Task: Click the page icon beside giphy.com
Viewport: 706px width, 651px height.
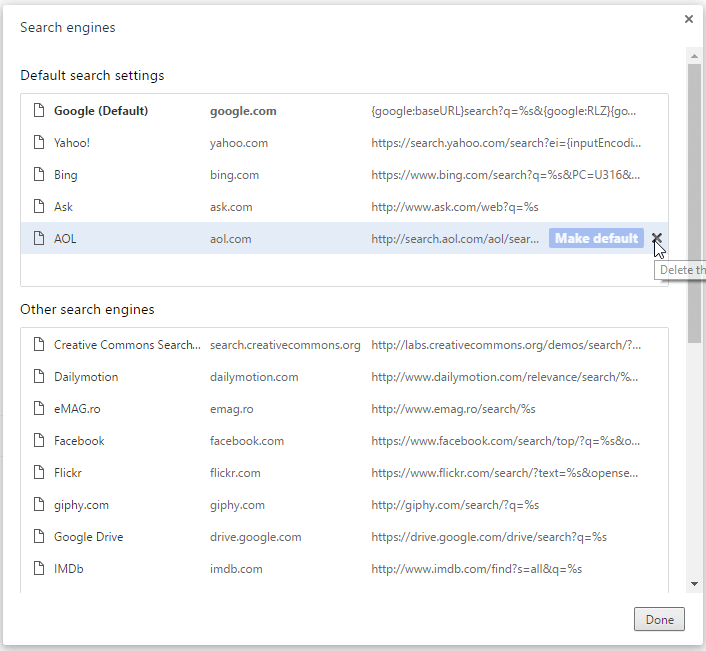Action: [x=39, y=504]
